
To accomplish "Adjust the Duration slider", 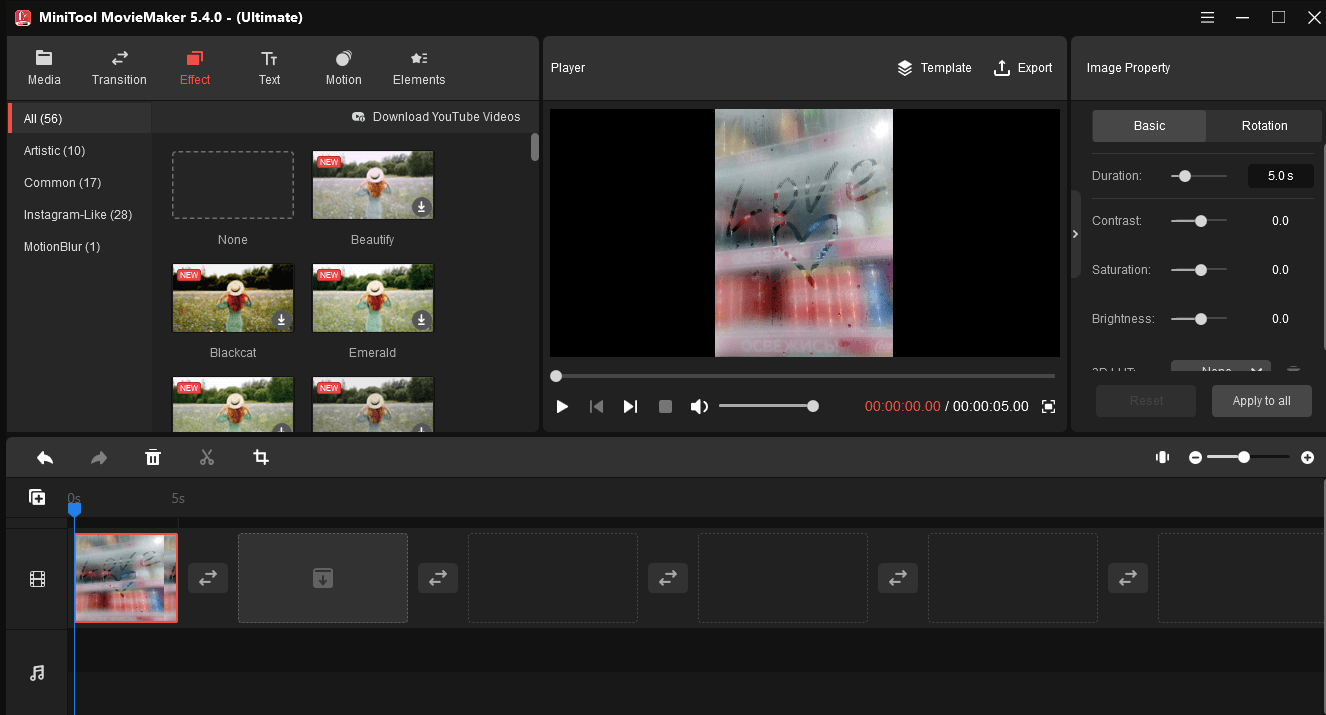I will click(x=1199, y=176).
